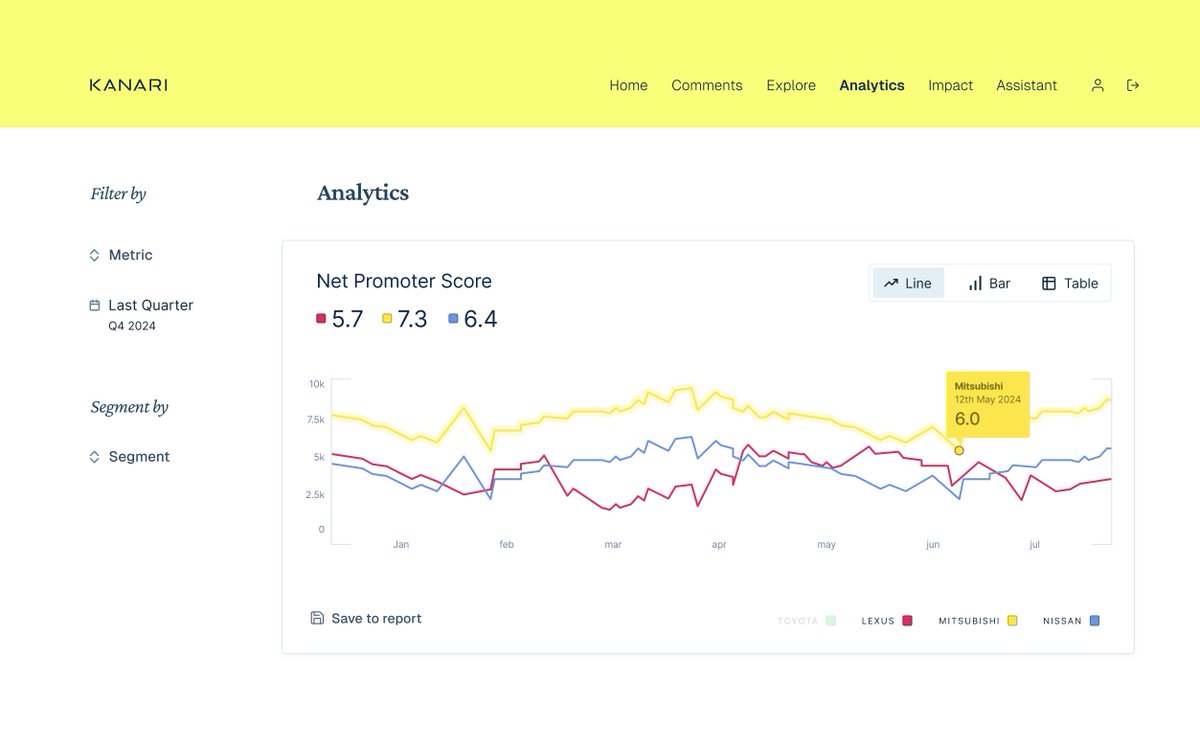Image resolution: width=1200 pixels, height=750 pixels.
Task: Click the 'may' axis label
Action: pyautogui.click(x=826, y=545)
